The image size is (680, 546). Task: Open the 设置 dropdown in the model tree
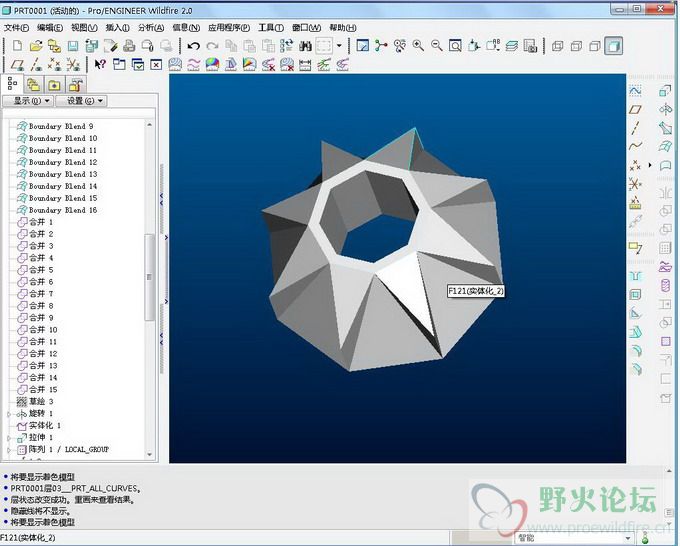point(82,101)
